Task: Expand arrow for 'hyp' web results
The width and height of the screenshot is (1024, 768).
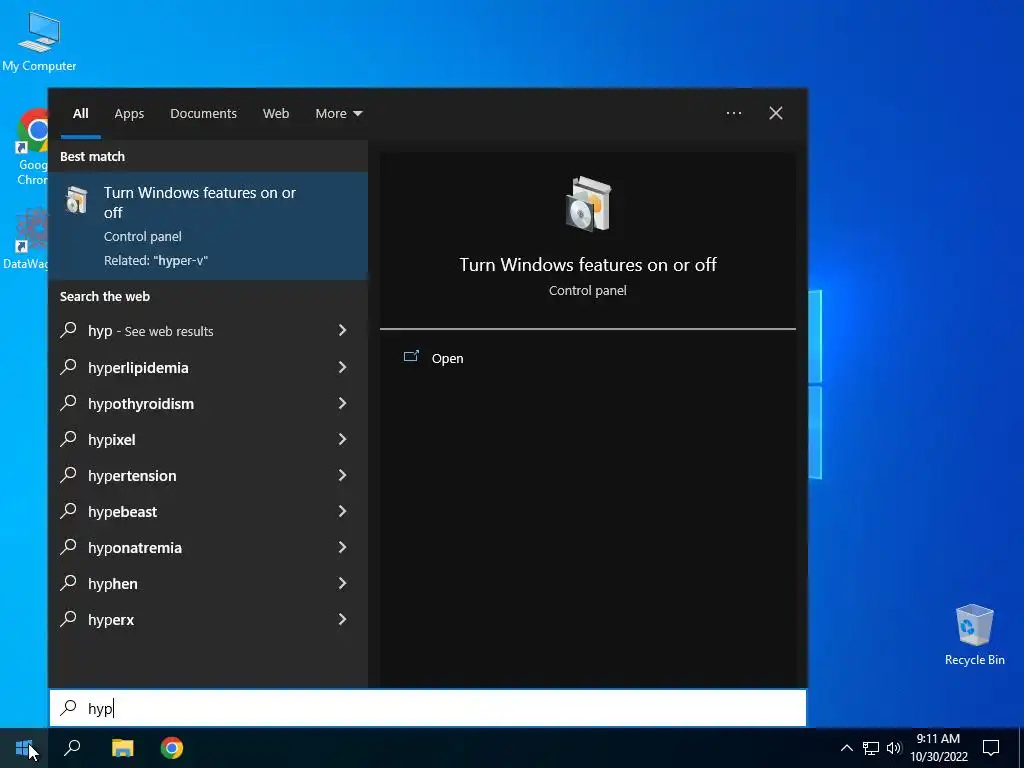Action: coord(342,330)
